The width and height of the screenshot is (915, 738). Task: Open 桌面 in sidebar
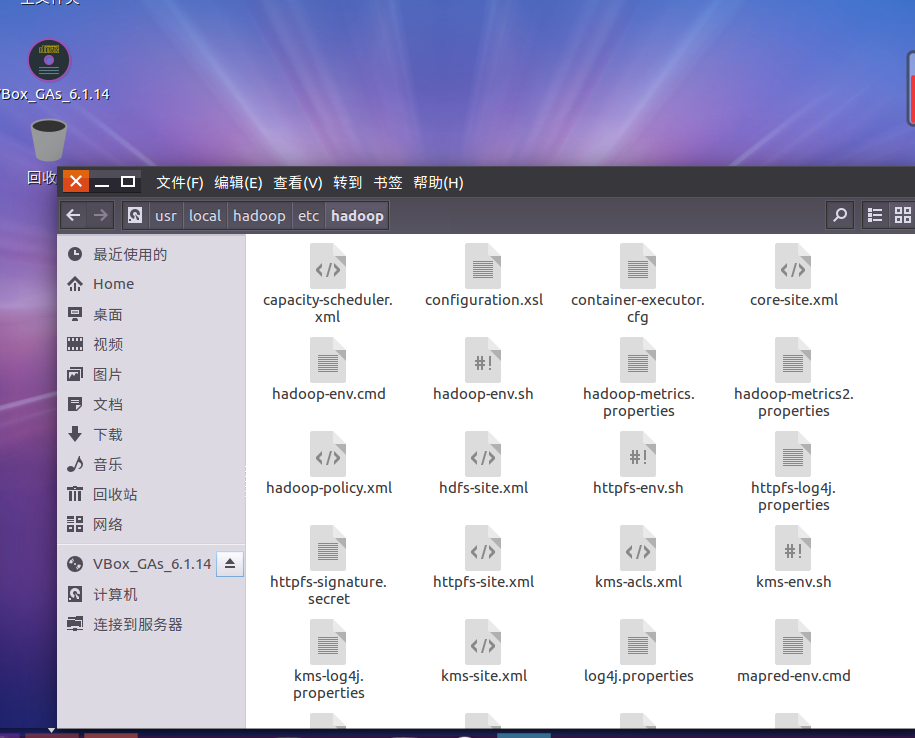tap(151, 314)
